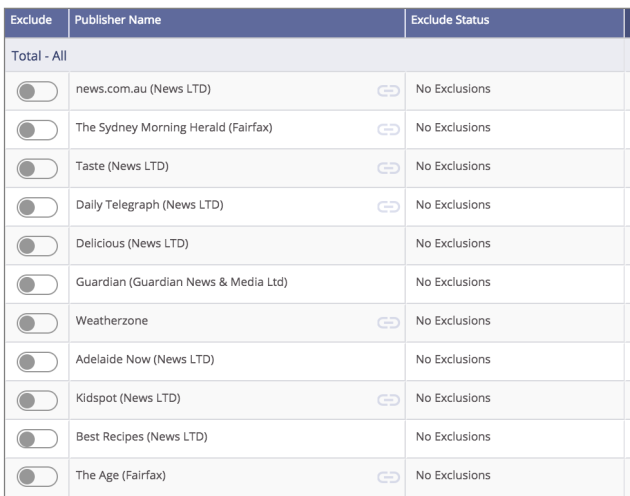Select publisher name Adelaide Now (News LTD)
The width and height of the screenshot is (630, 496).
click(x=145, y=359)
